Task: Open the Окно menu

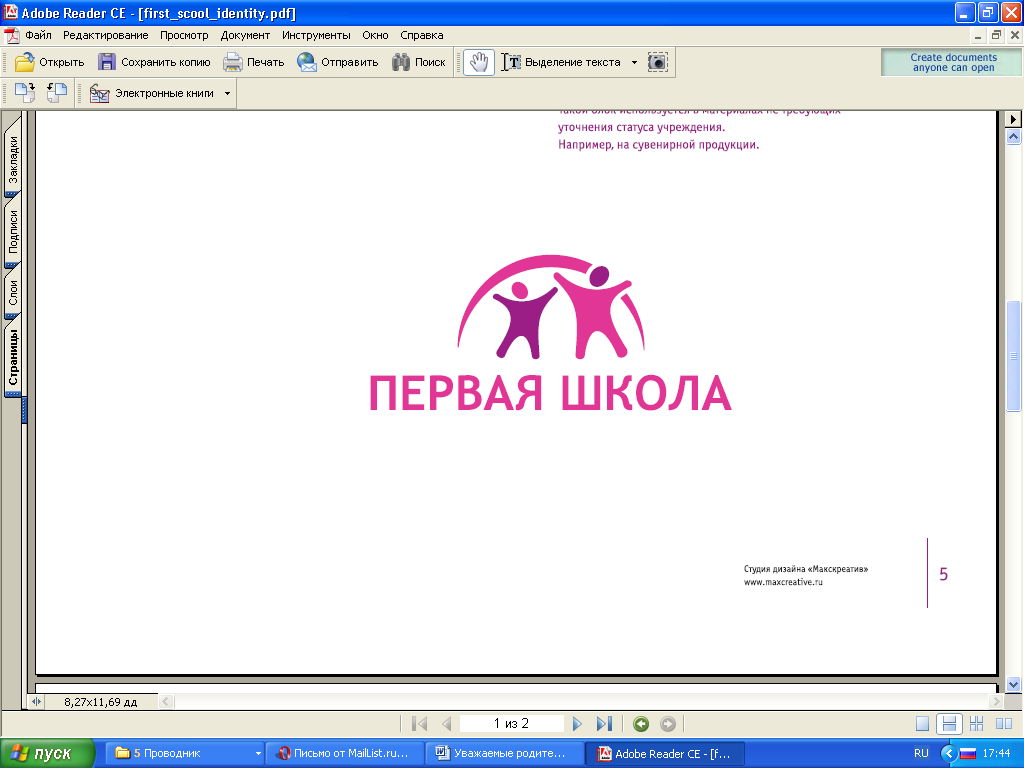Action: [x=376, y=35]
